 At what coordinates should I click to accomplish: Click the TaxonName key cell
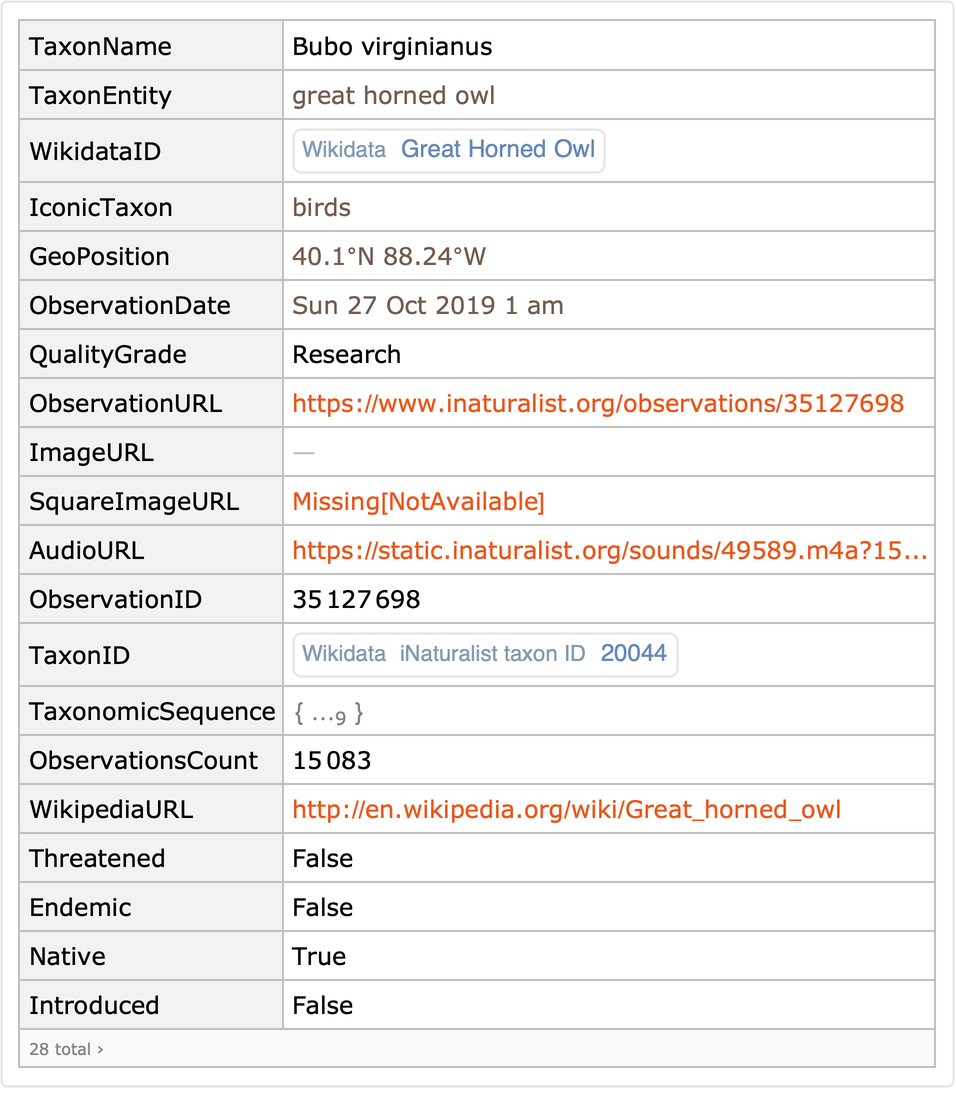[x=100, y=47]
